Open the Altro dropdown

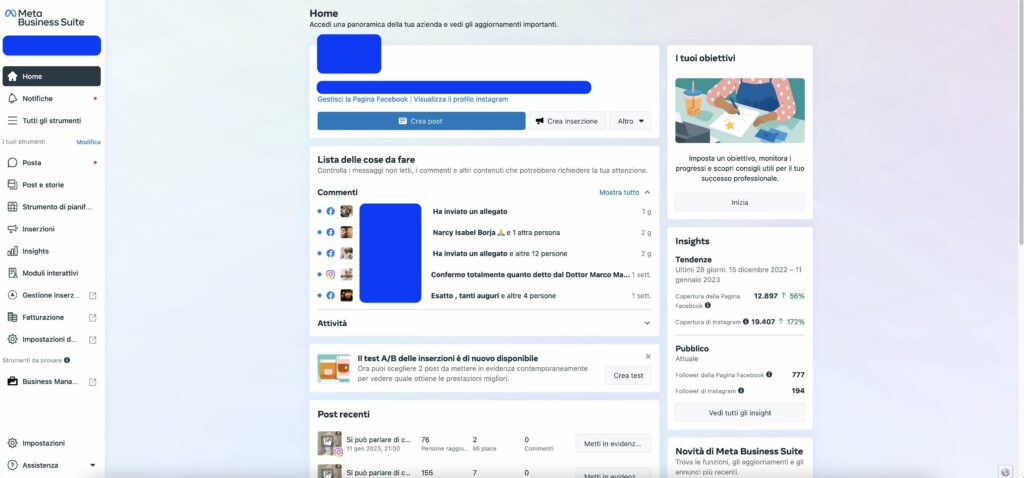630,121
